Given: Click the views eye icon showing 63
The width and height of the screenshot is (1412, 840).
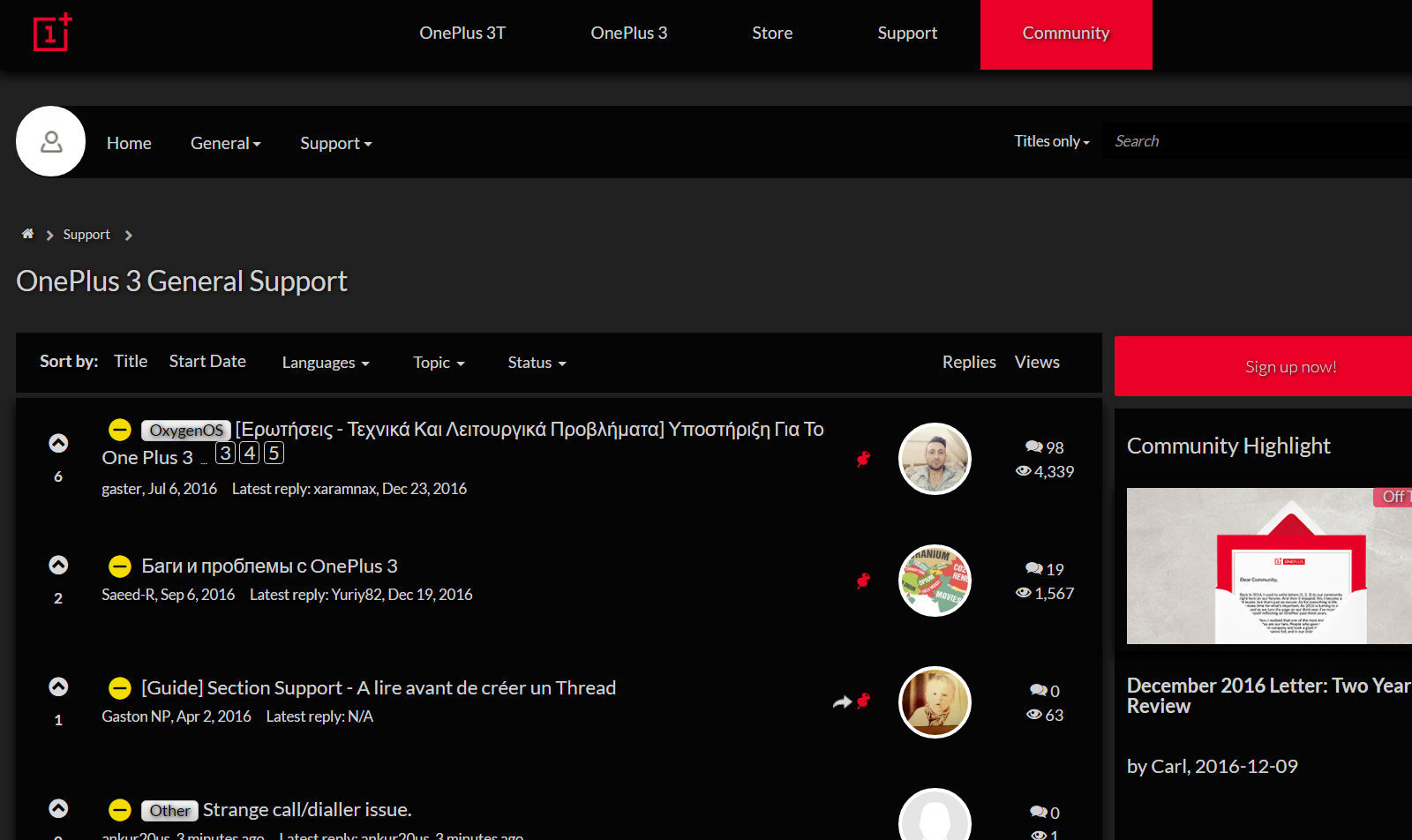Looking at the screenshot, I should tap(1034, 715).
